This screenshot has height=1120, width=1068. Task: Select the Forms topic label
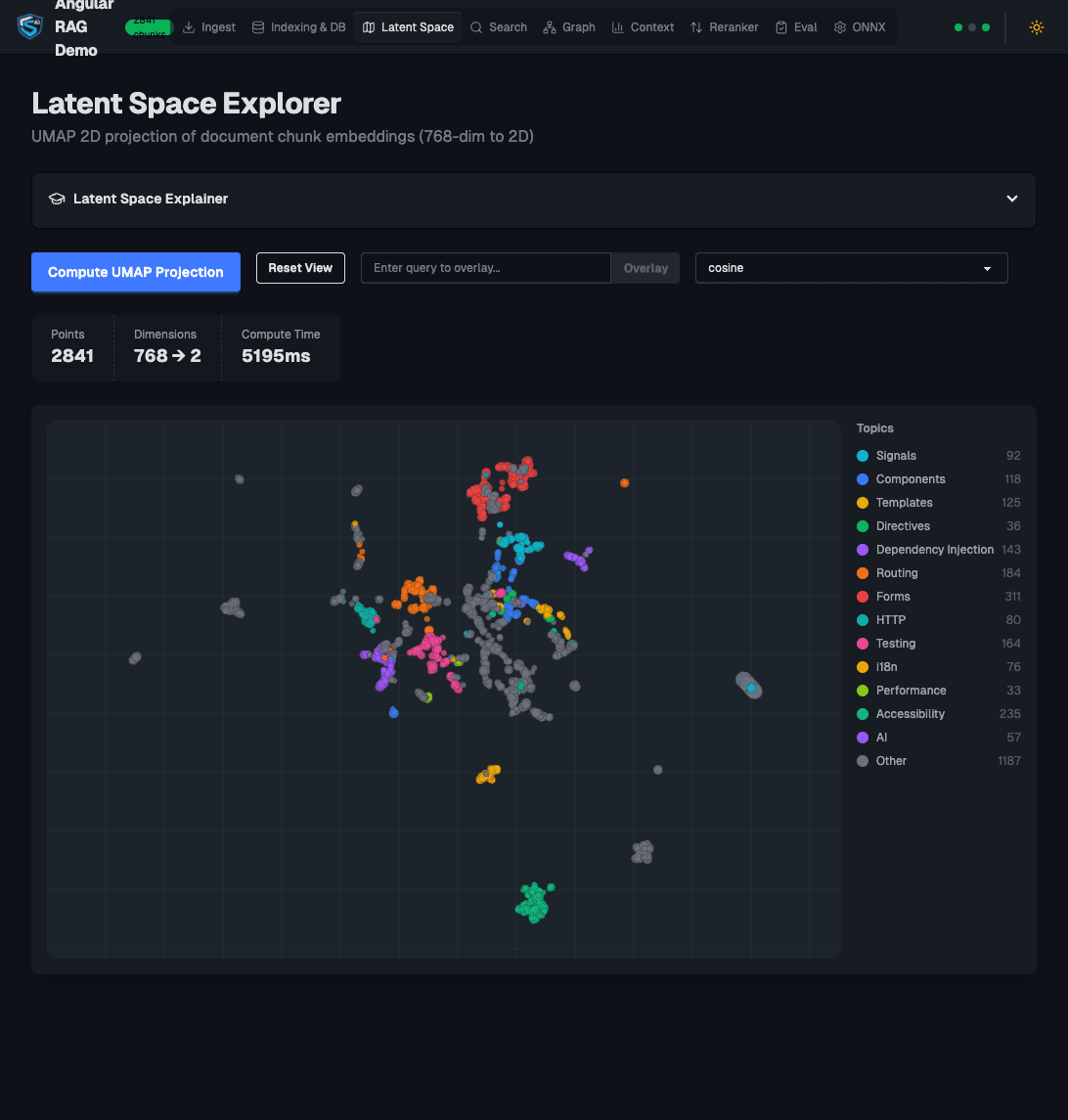(893, 597)
